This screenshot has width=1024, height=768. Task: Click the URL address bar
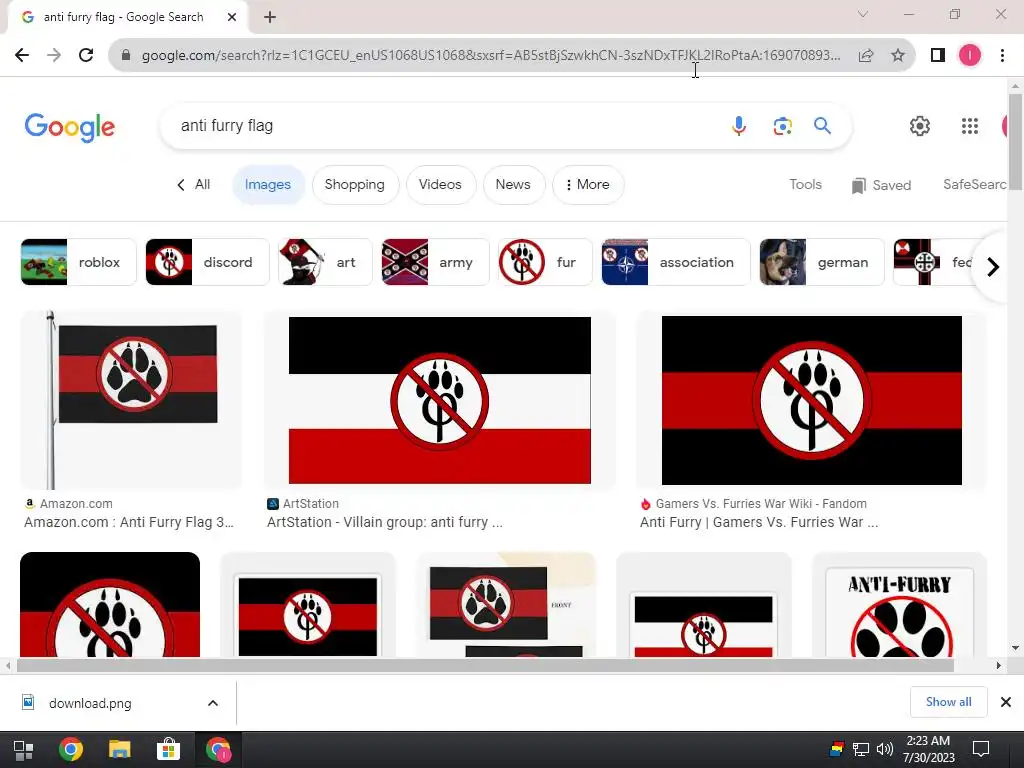click(491, 56)
